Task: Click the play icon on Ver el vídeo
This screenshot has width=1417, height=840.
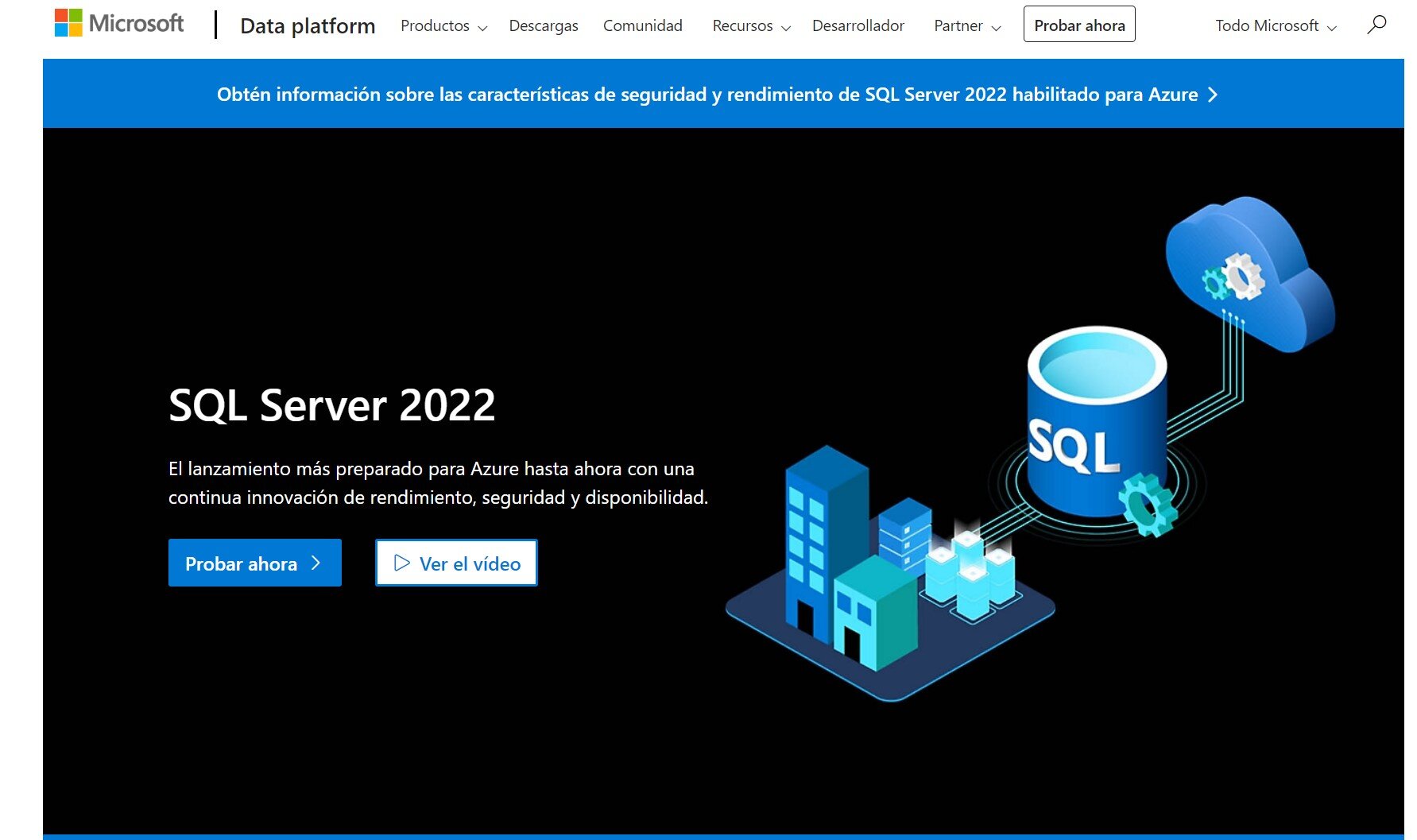Action: point(402,563)
